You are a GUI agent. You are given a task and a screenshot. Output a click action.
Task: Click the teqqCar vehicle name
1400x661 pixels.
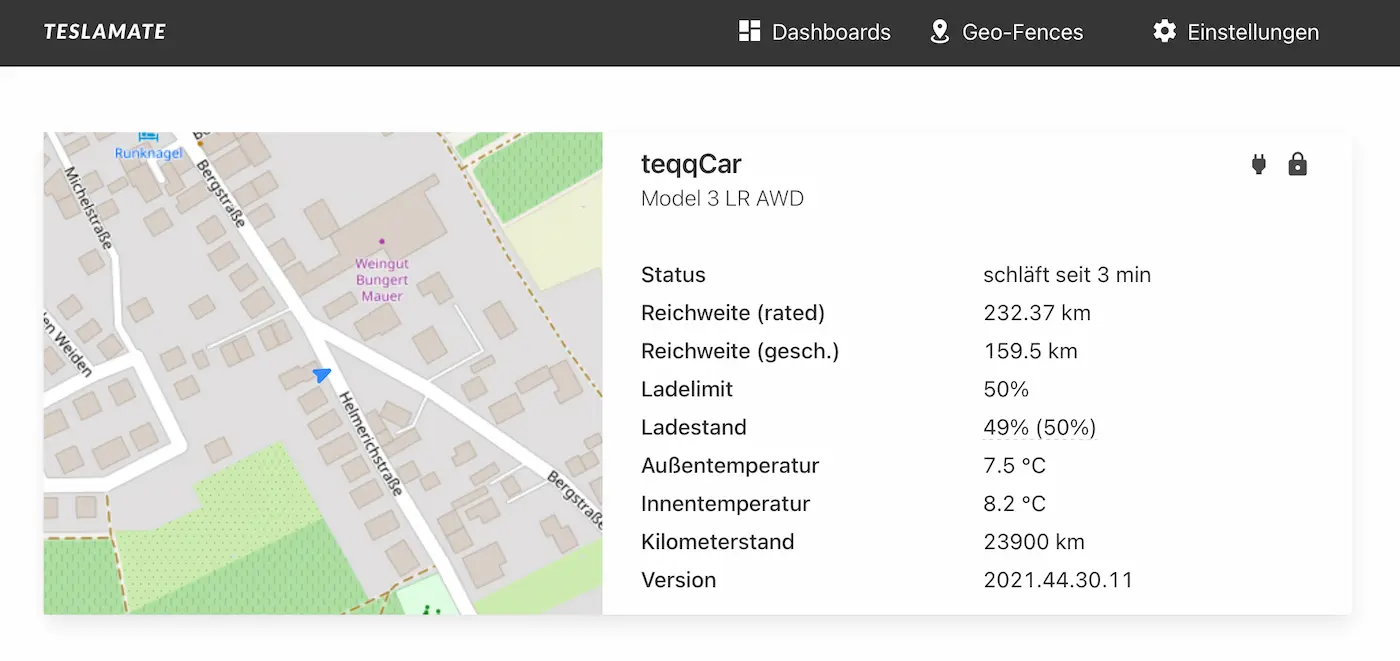click(x=691, y=164)
